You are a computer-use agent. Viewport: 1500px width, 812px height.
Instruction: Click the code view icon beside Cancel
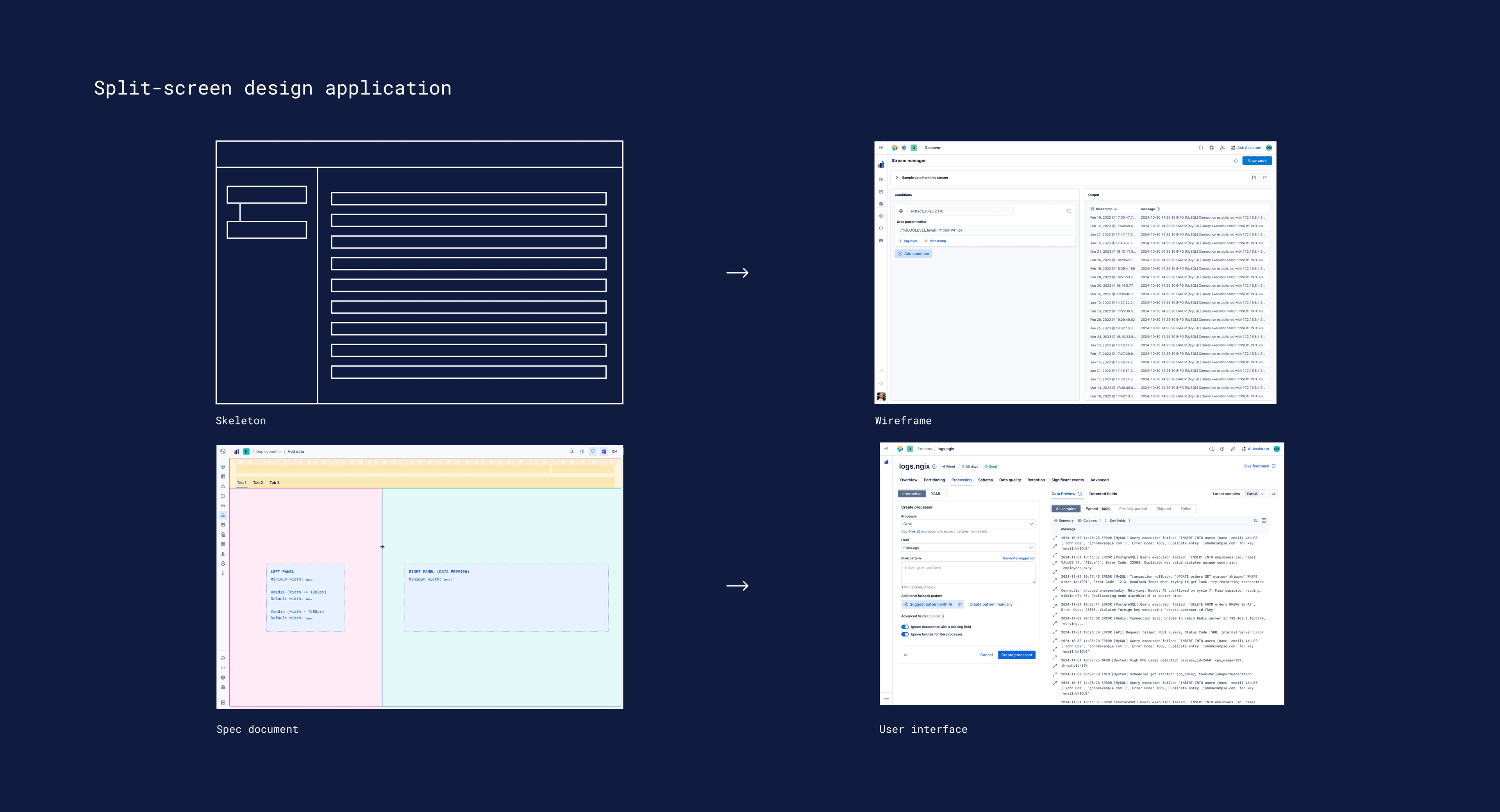(x=905, y=655)
